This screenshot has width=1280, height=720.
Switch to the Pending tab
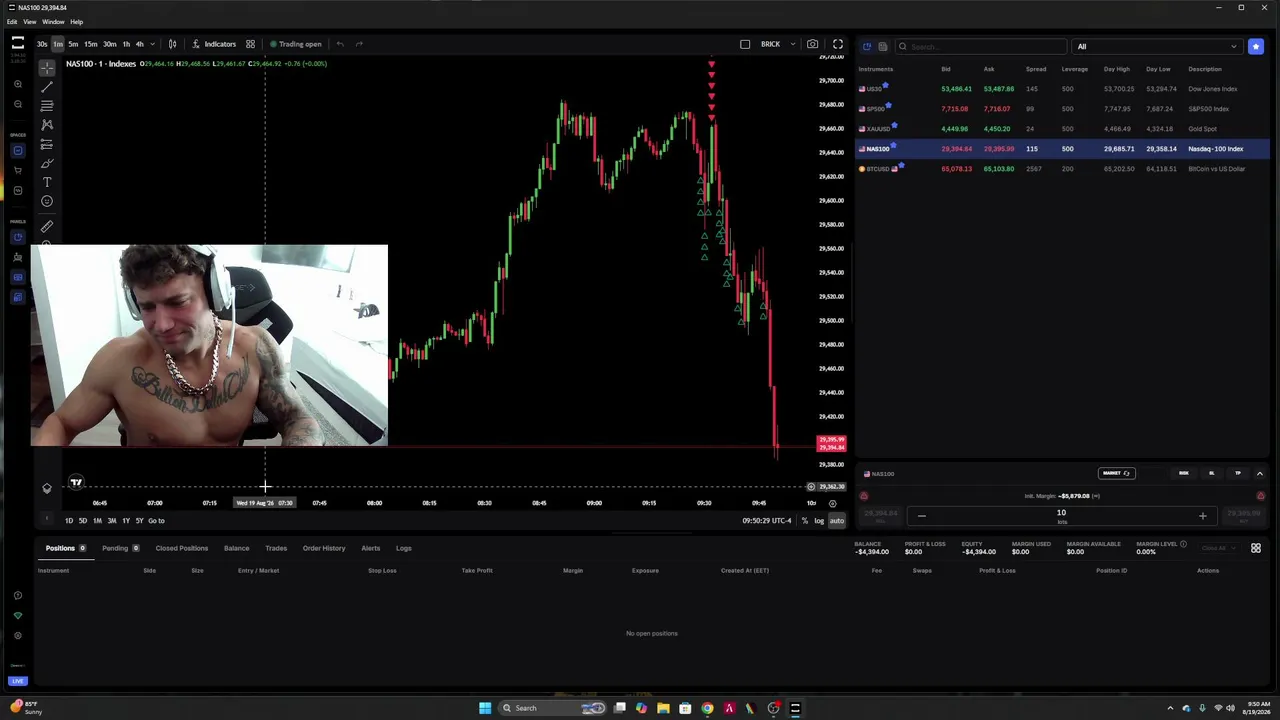point(120,548)
